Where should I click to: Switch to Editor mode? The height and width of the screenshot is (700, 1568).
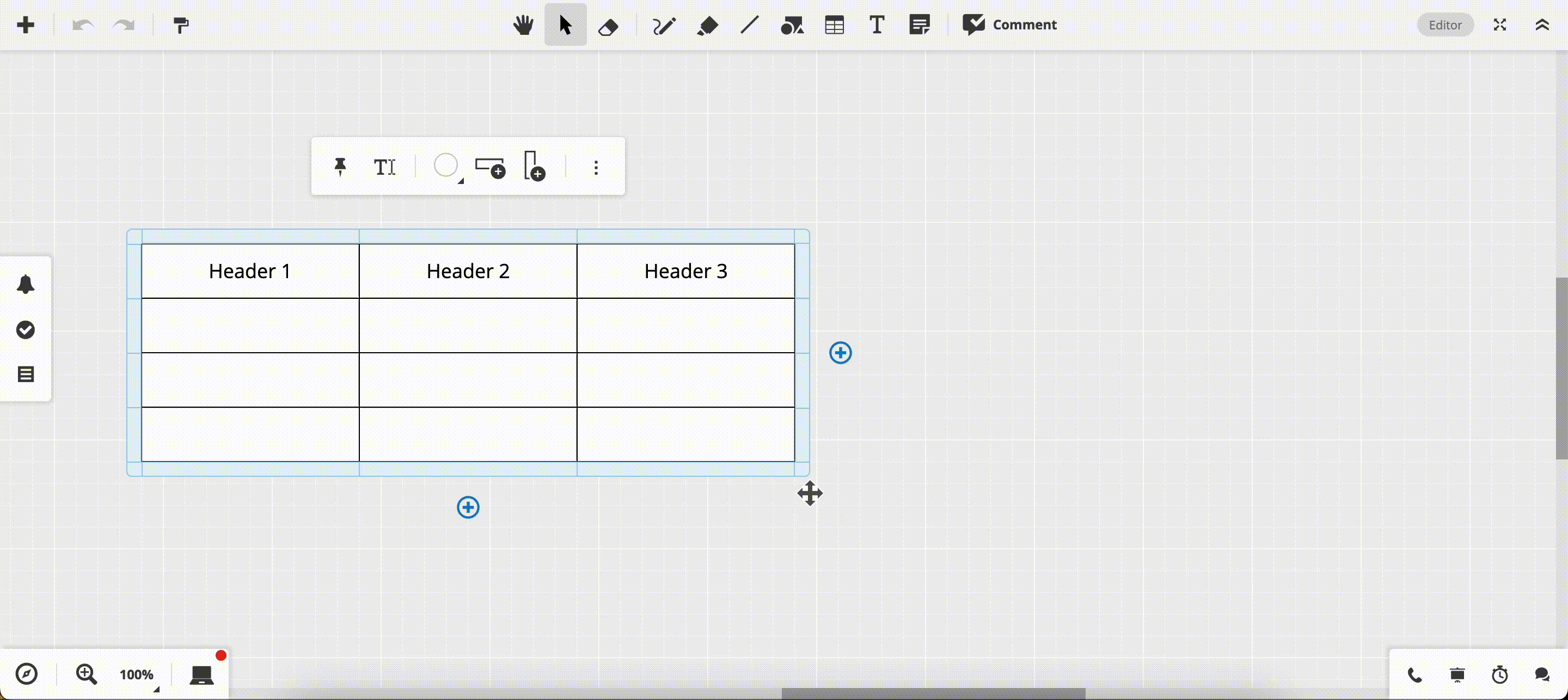[1445, 25]
